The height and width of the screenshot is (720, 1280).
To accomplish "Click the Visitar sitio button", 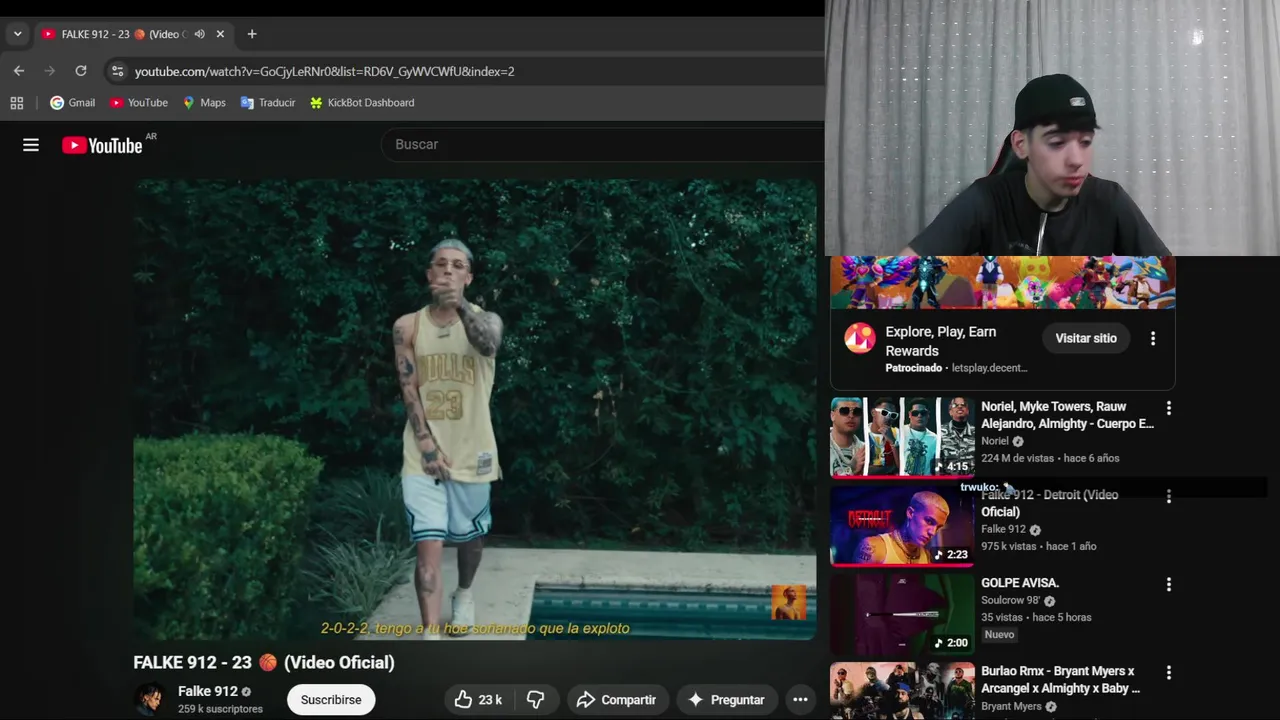I will coord(1086,338).
